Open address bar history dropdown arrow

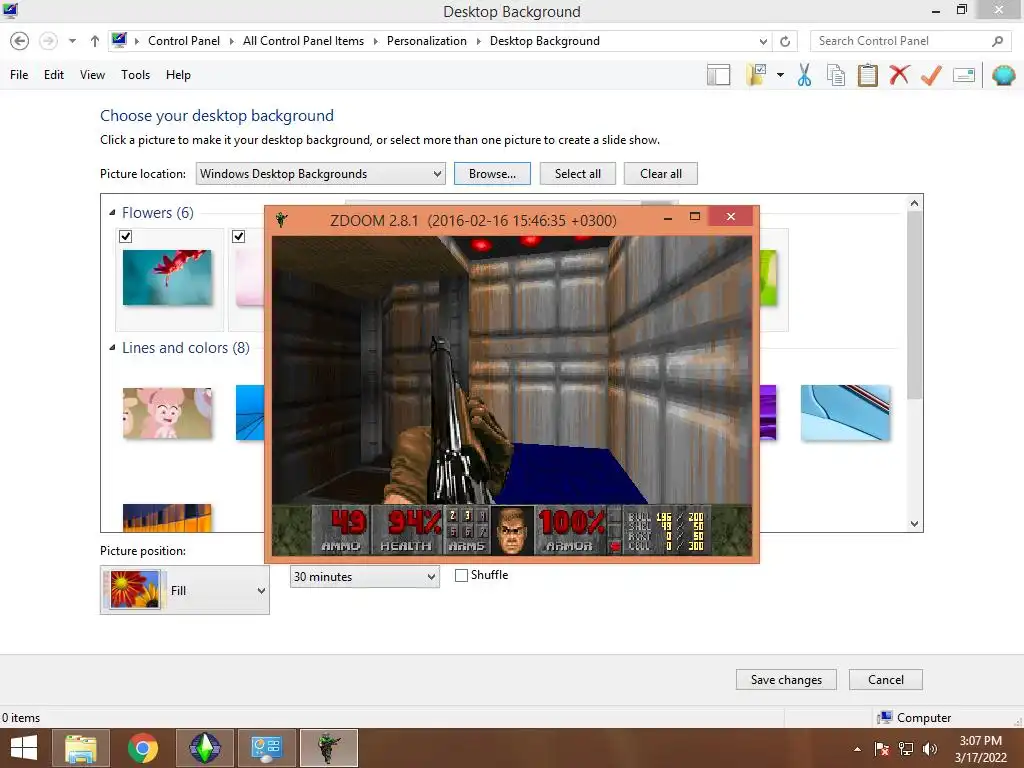point(763,41)
